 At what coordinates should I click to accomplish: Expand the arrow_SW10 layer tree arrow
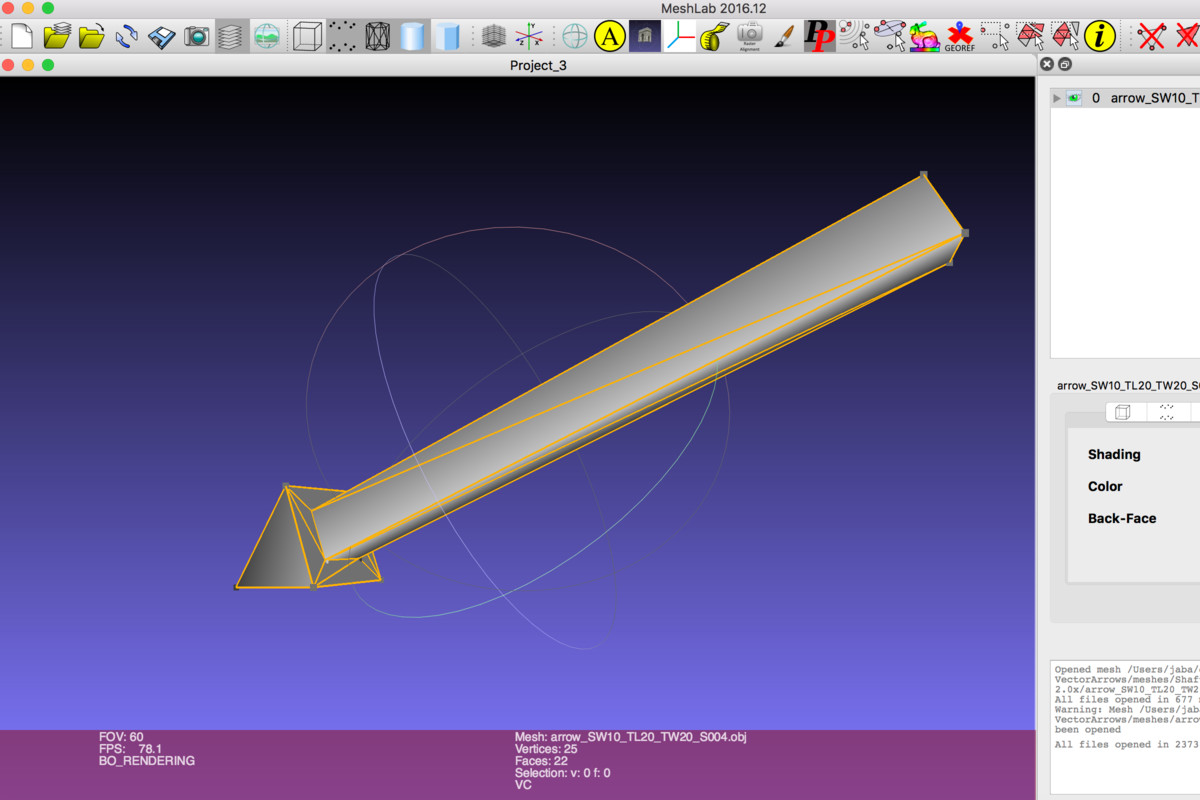click(1057, 98)
